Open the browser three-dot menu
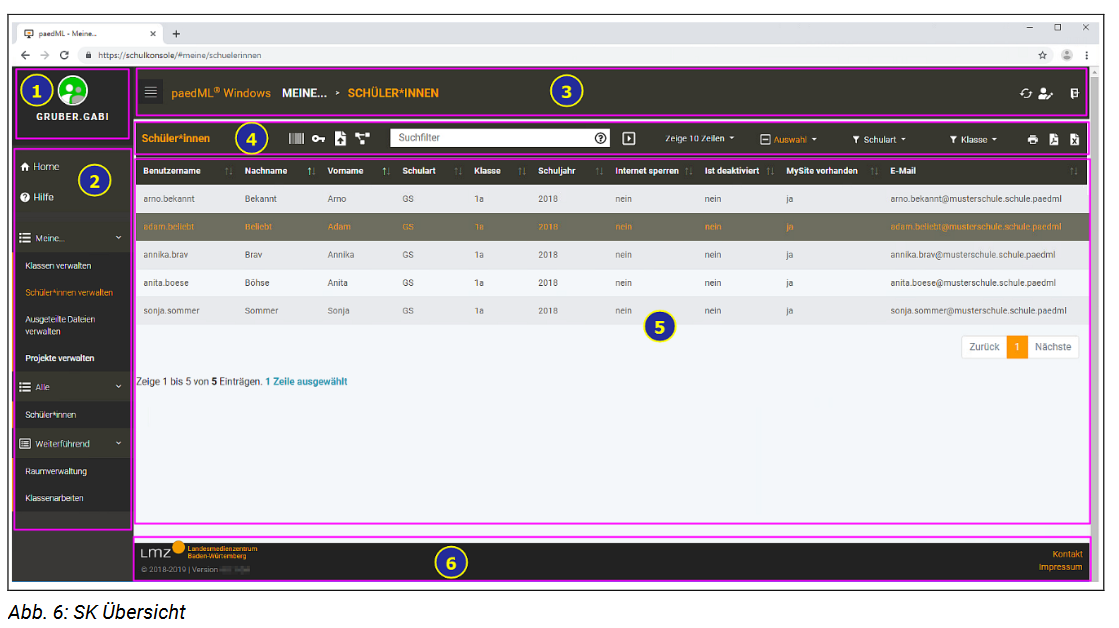This screenshot has width=1119, height=628. (x=1087, y=55)
